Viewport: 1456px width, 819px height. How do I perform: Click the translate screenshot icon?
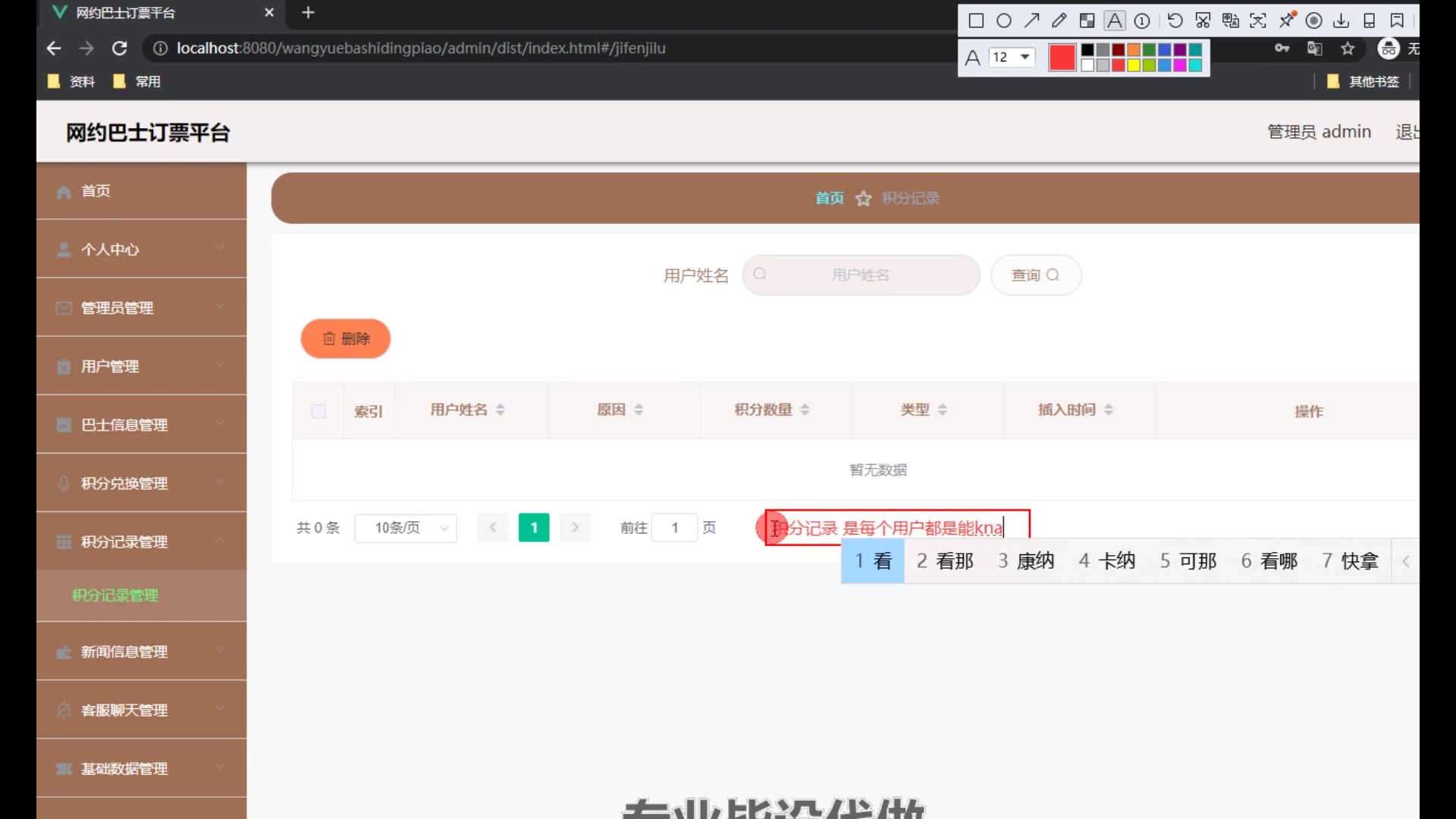(1231, 20)
